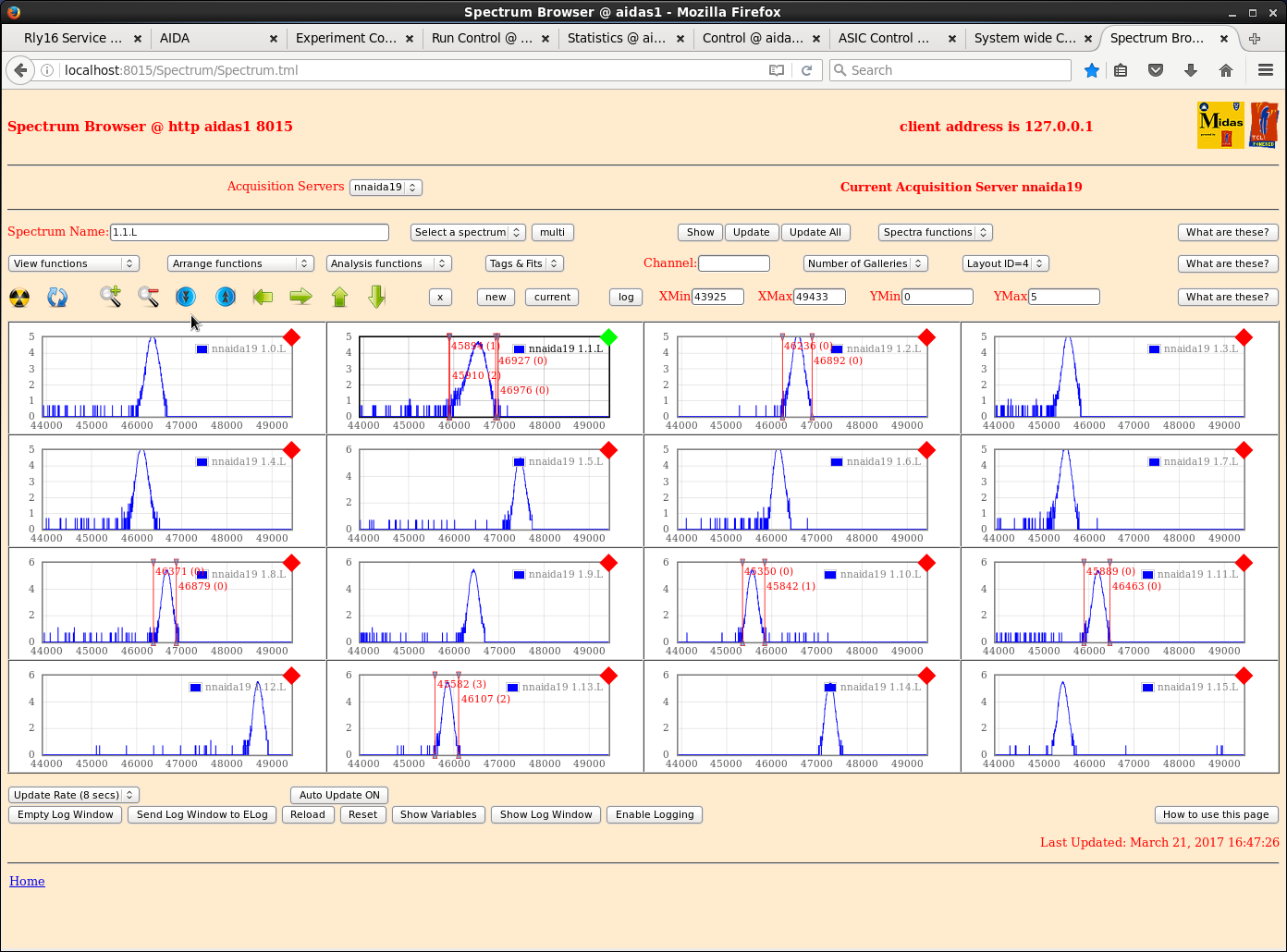This screenshot has height=952, width=1287.
Task: Click the Pocket icon in toolbar
Action: [1156, 70]
